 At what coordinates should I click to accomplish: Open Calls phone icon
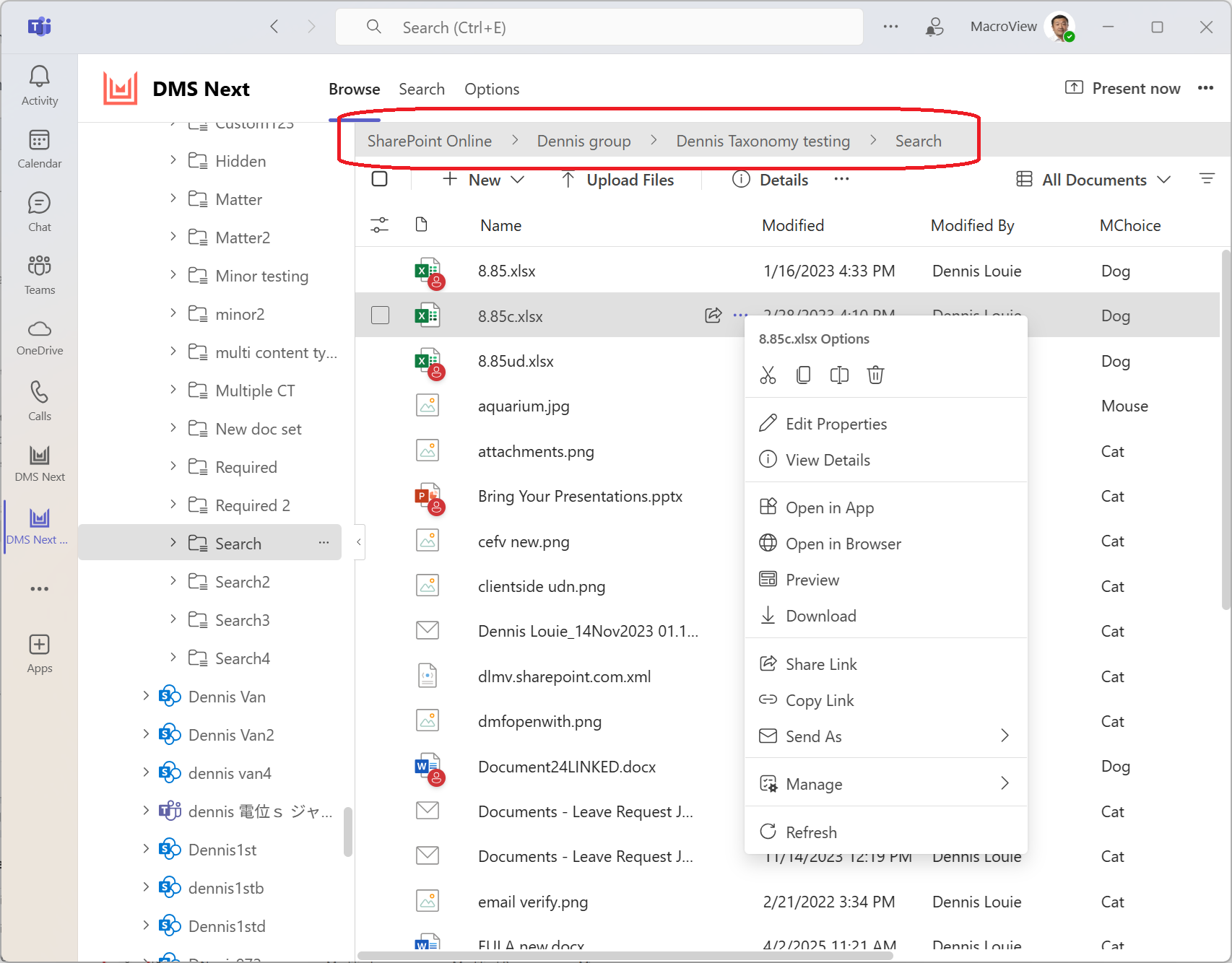[39, 401]
